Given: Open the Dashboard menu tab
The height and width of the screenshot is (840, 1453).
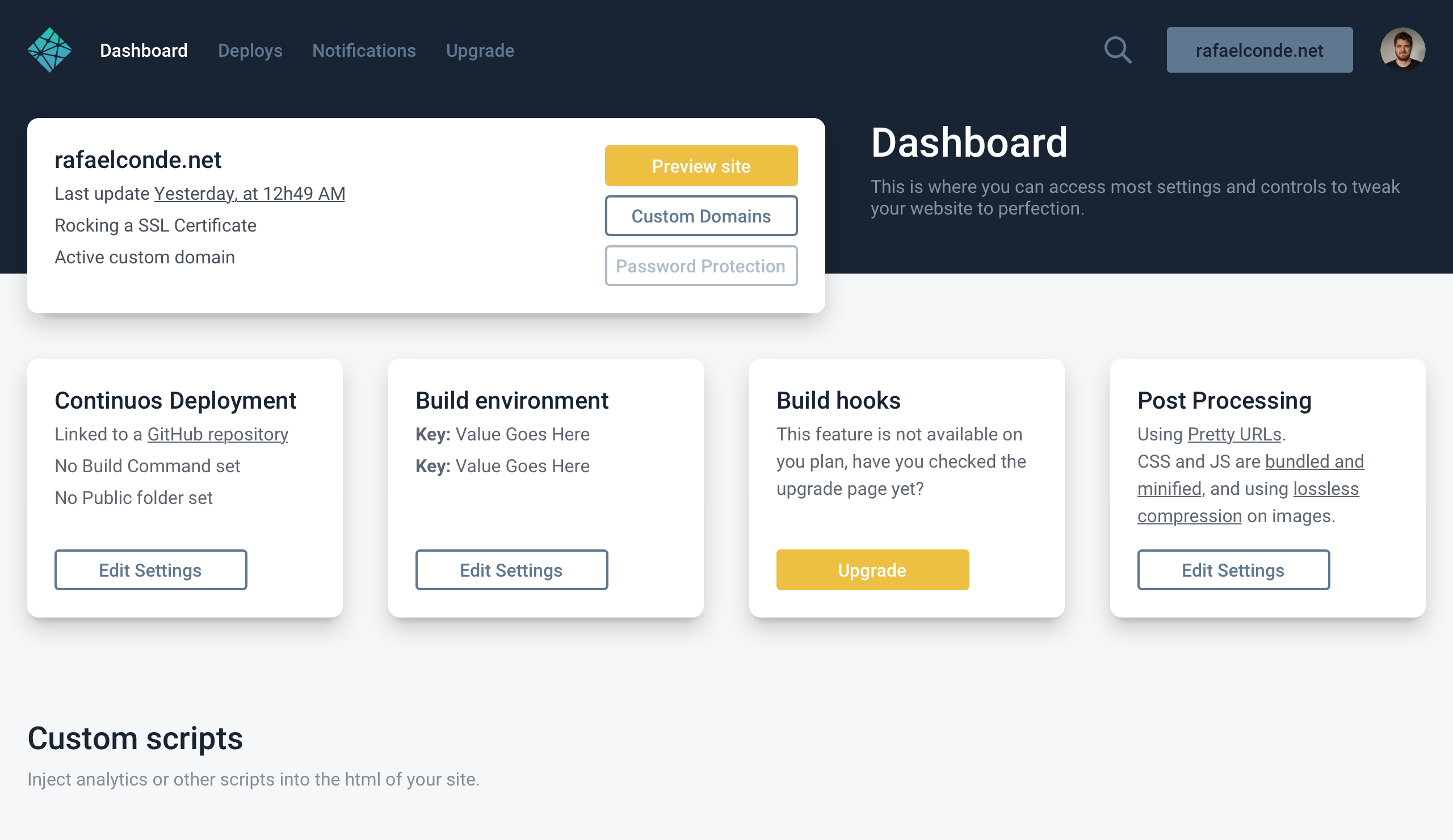Looking at the screenshot, I should 144,49.
